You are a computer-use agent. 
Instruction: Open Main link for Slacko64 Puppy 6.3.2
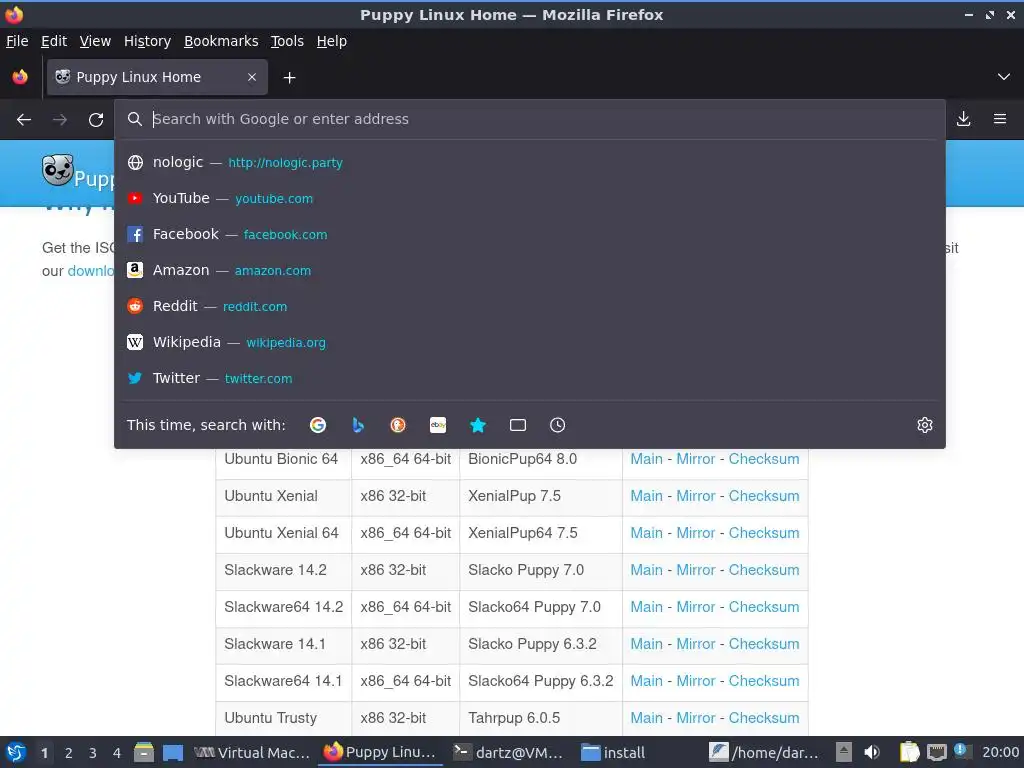point(647,681)
